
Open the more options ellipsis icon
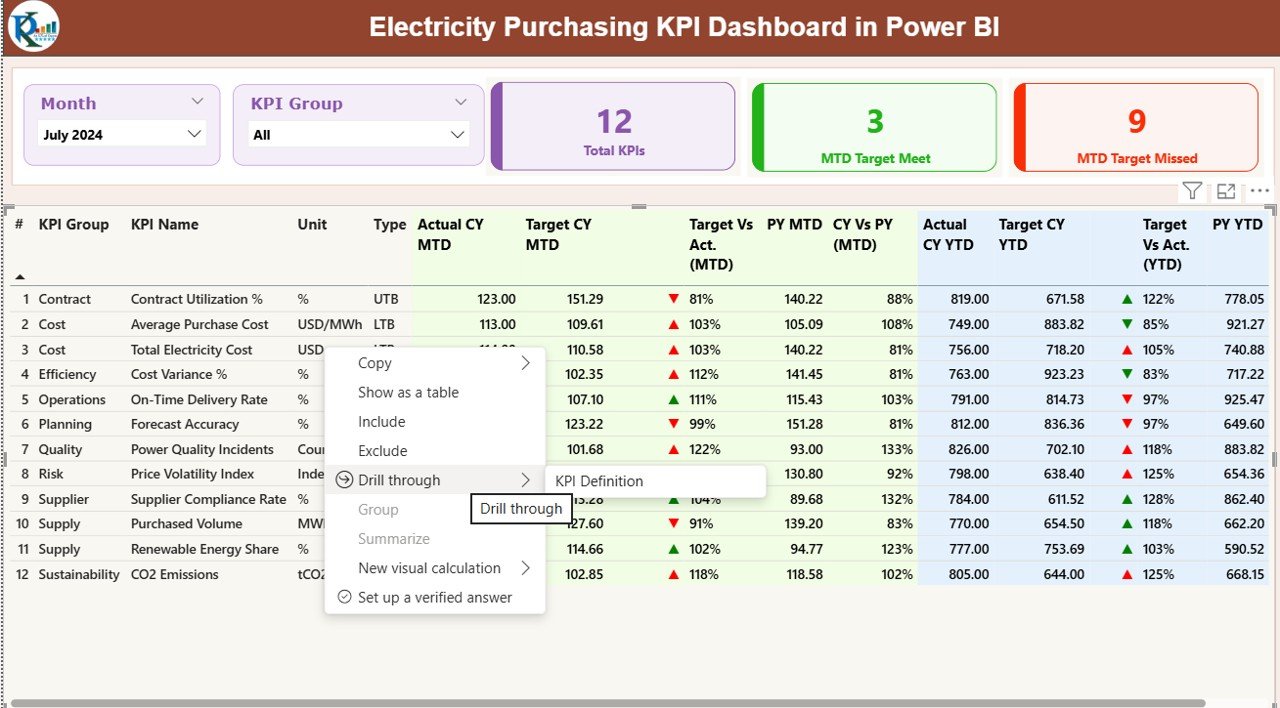tap(1259, 191)
